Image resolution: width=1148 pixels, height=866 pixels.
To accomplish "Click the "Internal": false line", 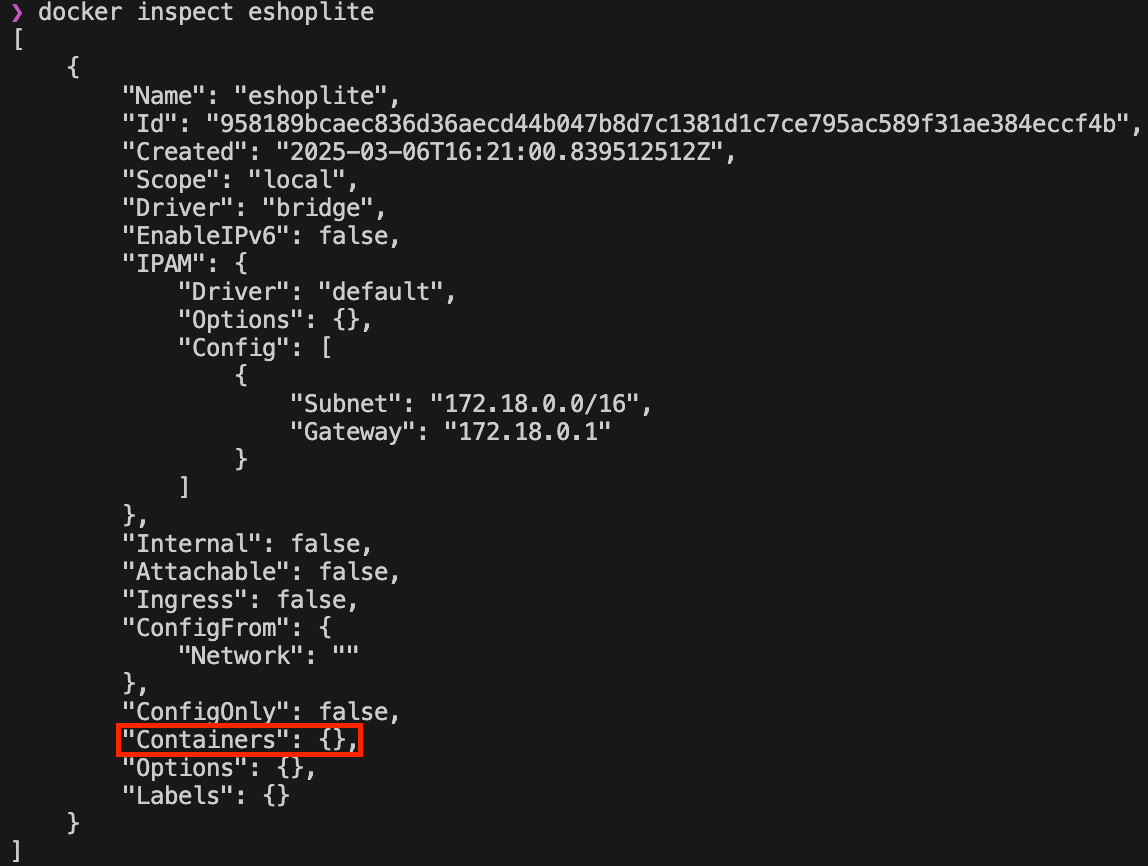I will point(247,543).
